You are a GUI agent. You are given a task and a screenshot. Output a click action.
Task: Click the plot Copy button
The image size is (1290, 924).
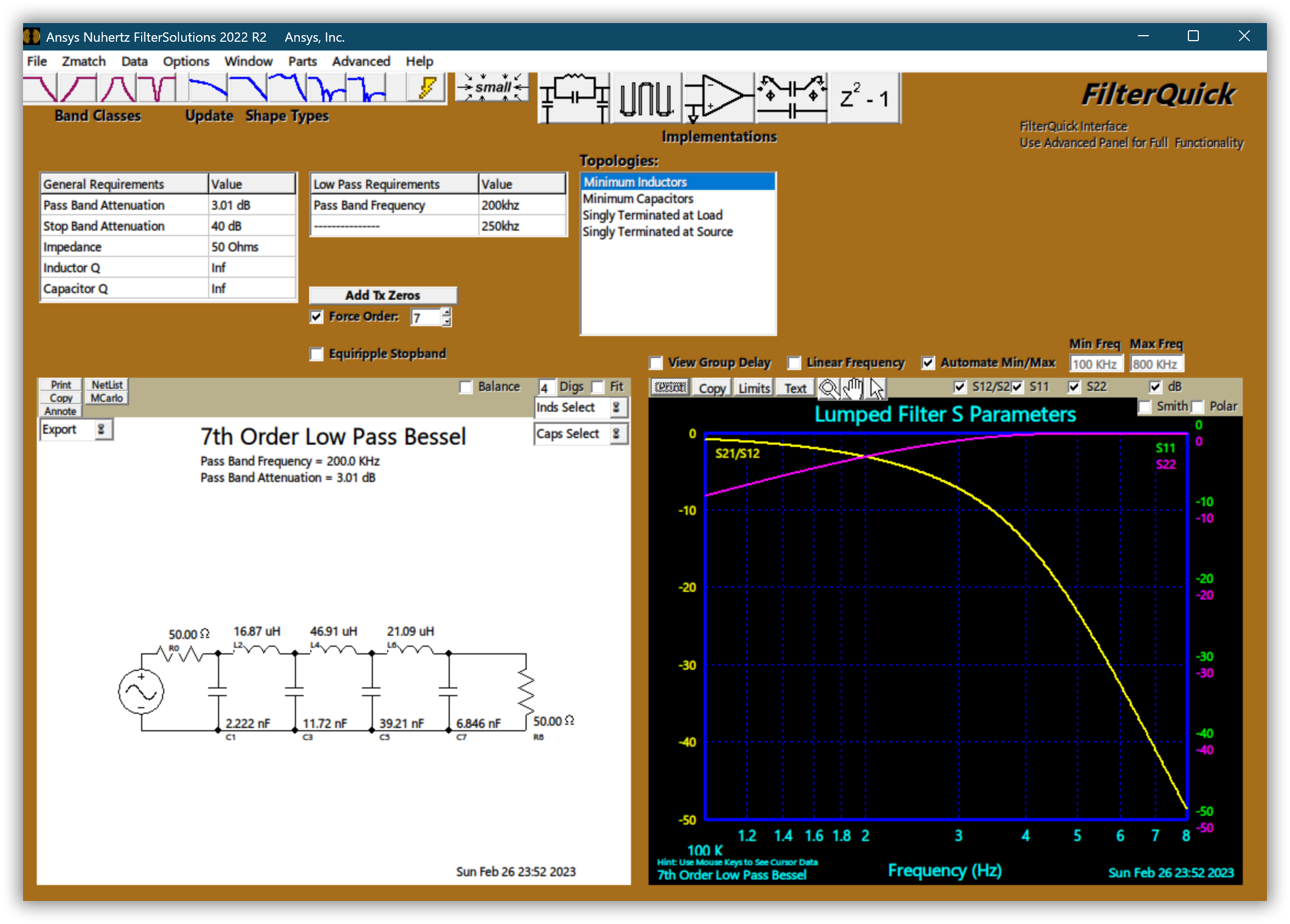[x=712, y=388]
